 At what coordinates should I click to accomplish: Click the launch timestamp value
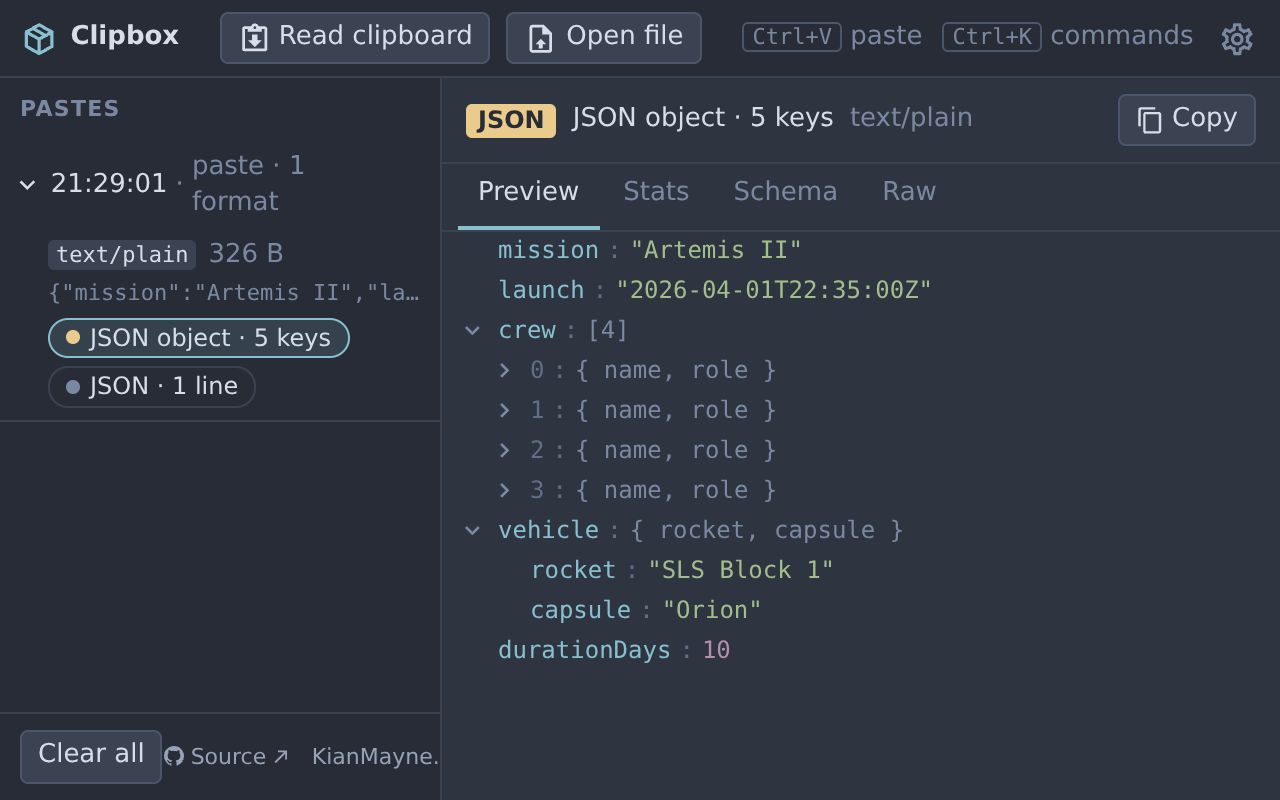point(774,290)
